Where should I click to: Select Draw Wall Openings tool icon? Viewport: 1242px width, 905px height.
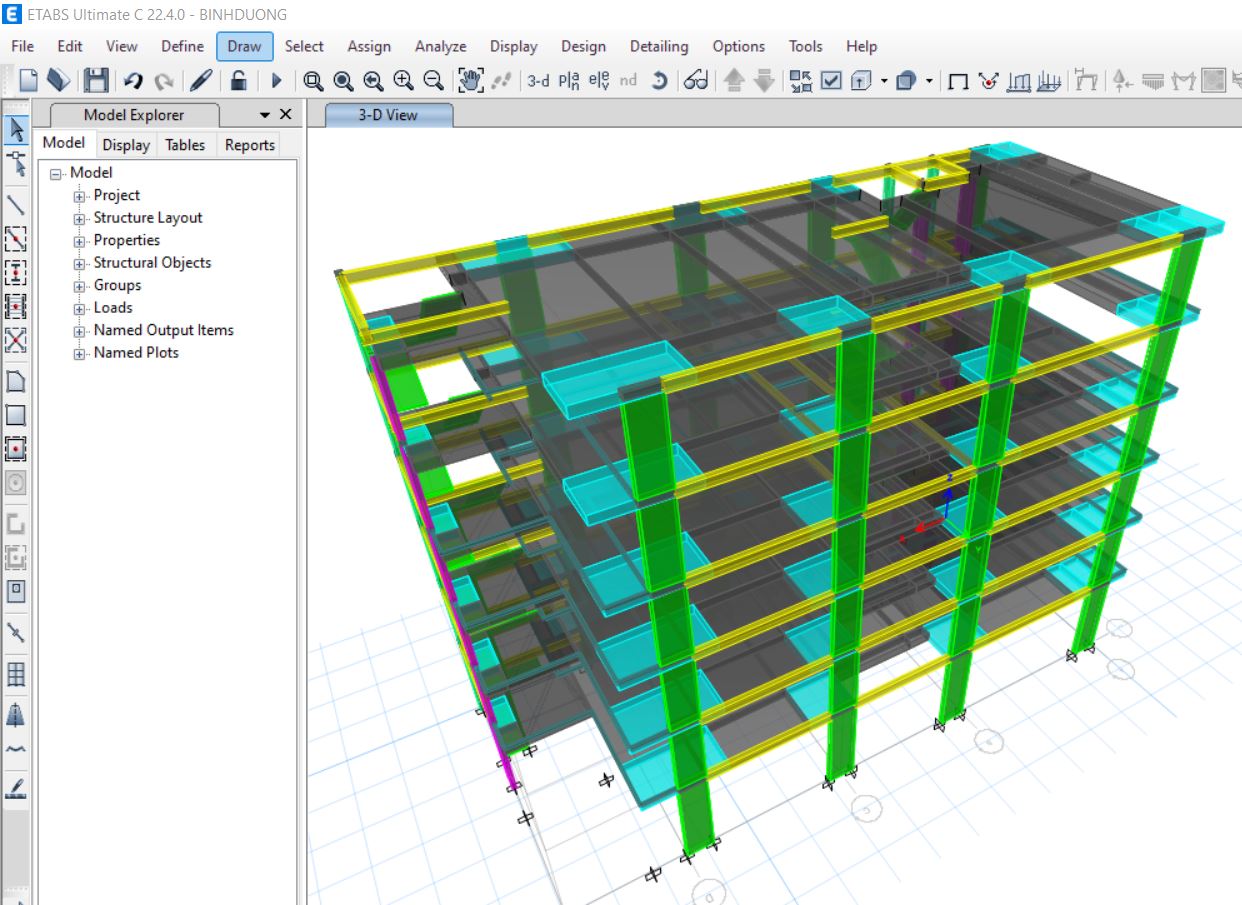pos(16,591)
